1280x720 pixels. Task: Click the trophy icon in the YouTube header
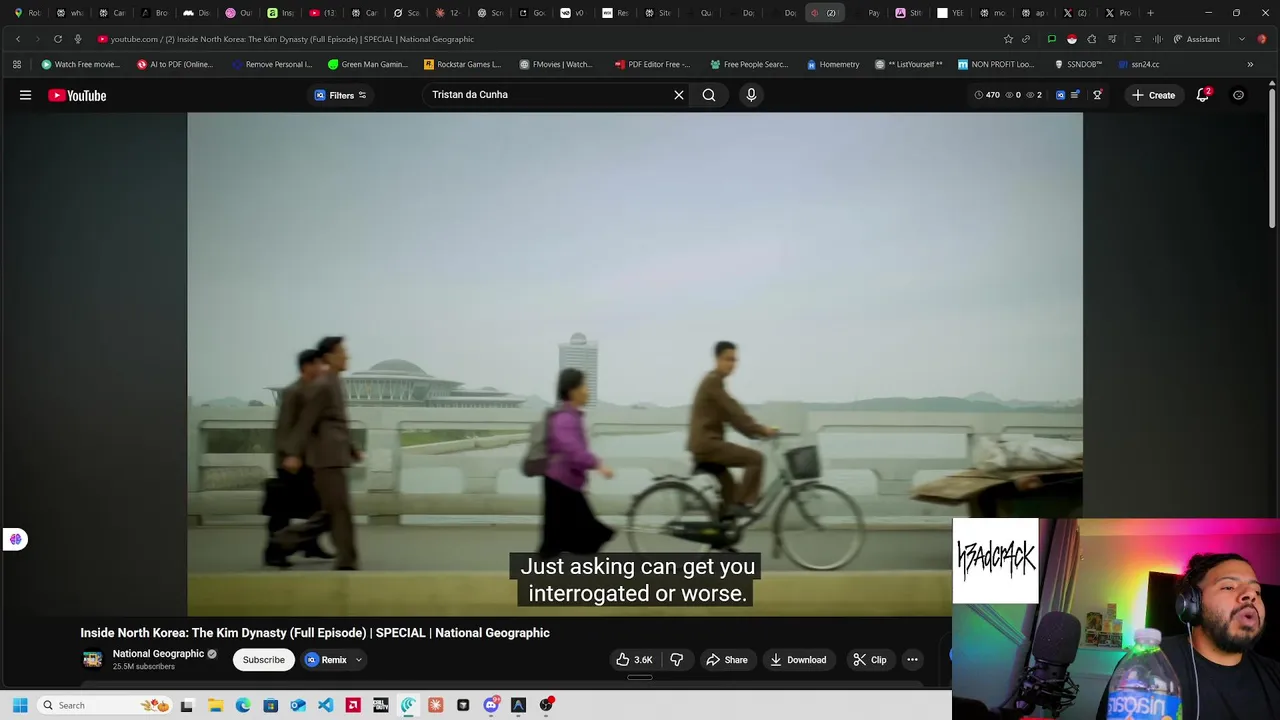coord(1097,95)
